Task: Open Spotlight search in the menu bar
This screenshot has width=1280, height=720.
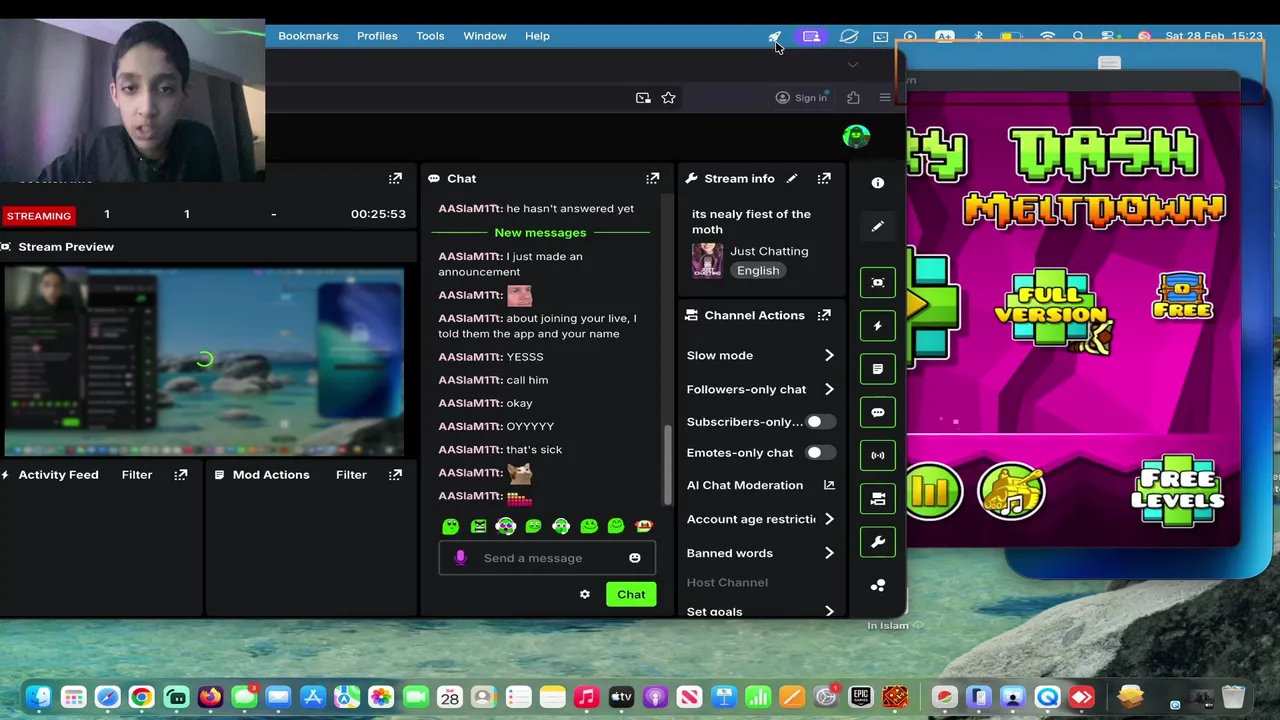Action: coord(1078,36)
